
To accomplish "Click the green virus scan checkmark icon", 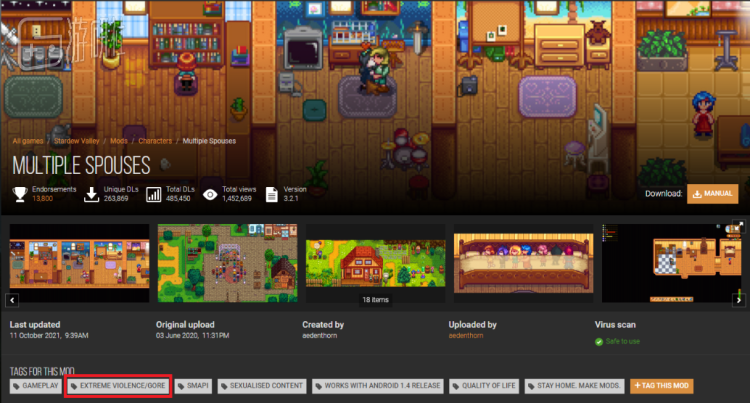I will 599,342.
